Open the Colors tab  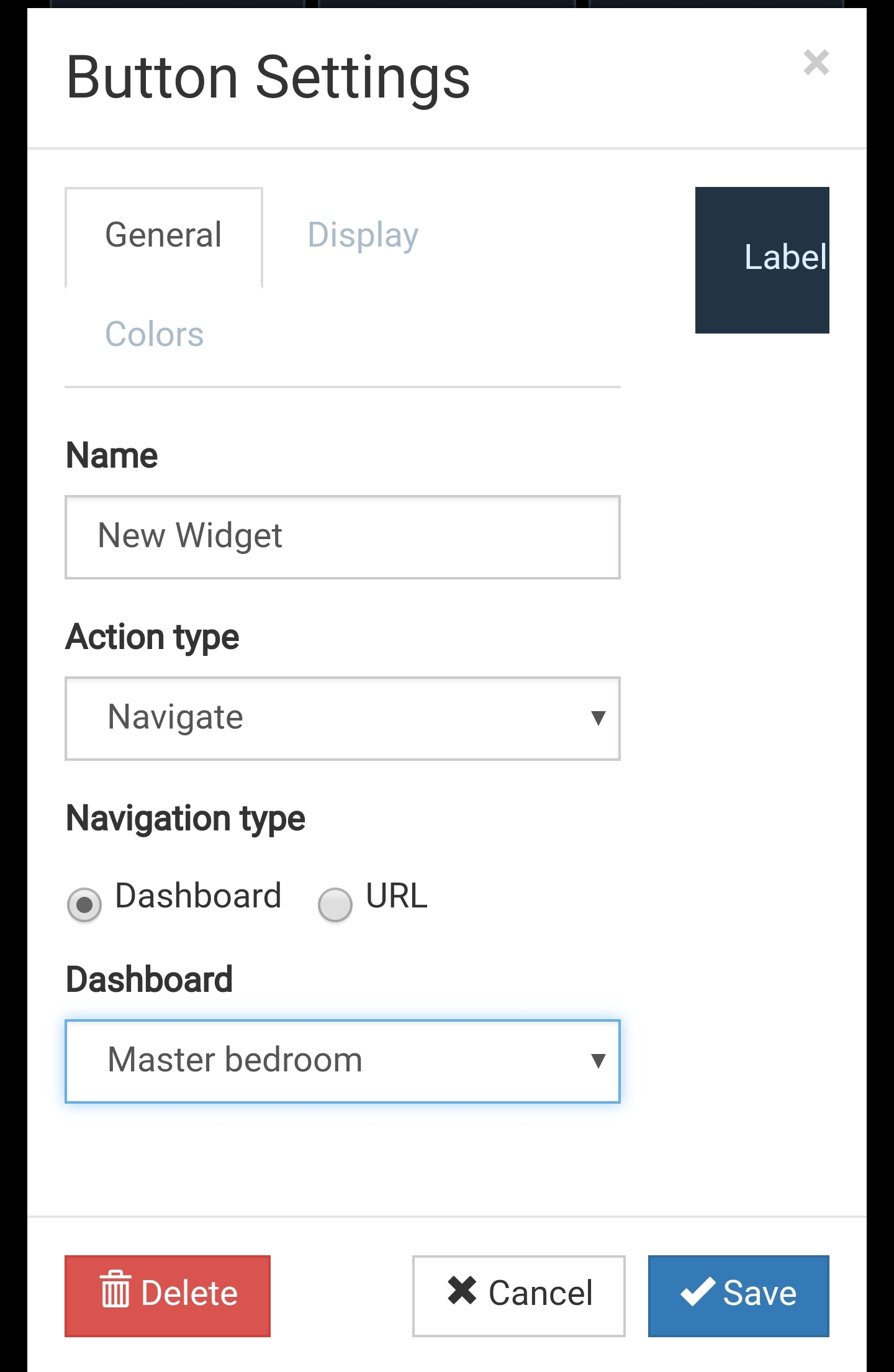154,334
